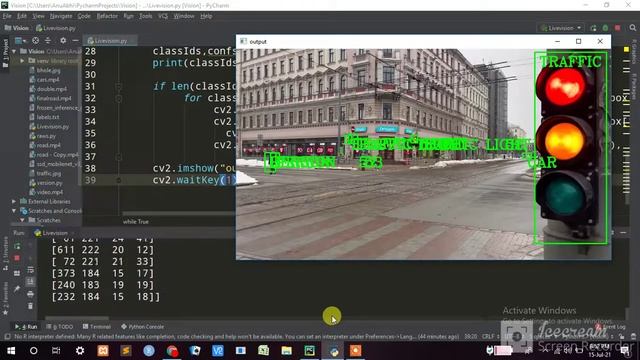640x360 pixels.
Task: Collapse the Scratches subfolder
Action: 22,220
